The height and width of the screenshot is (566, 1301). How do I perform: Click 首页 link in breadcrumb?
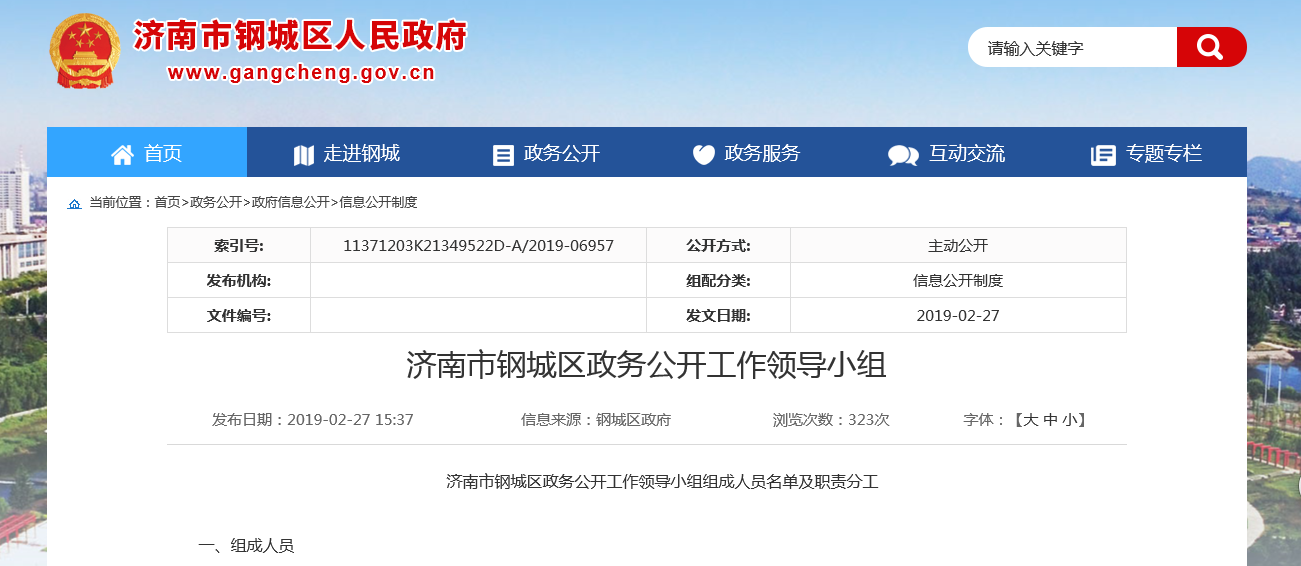[167, 202]
